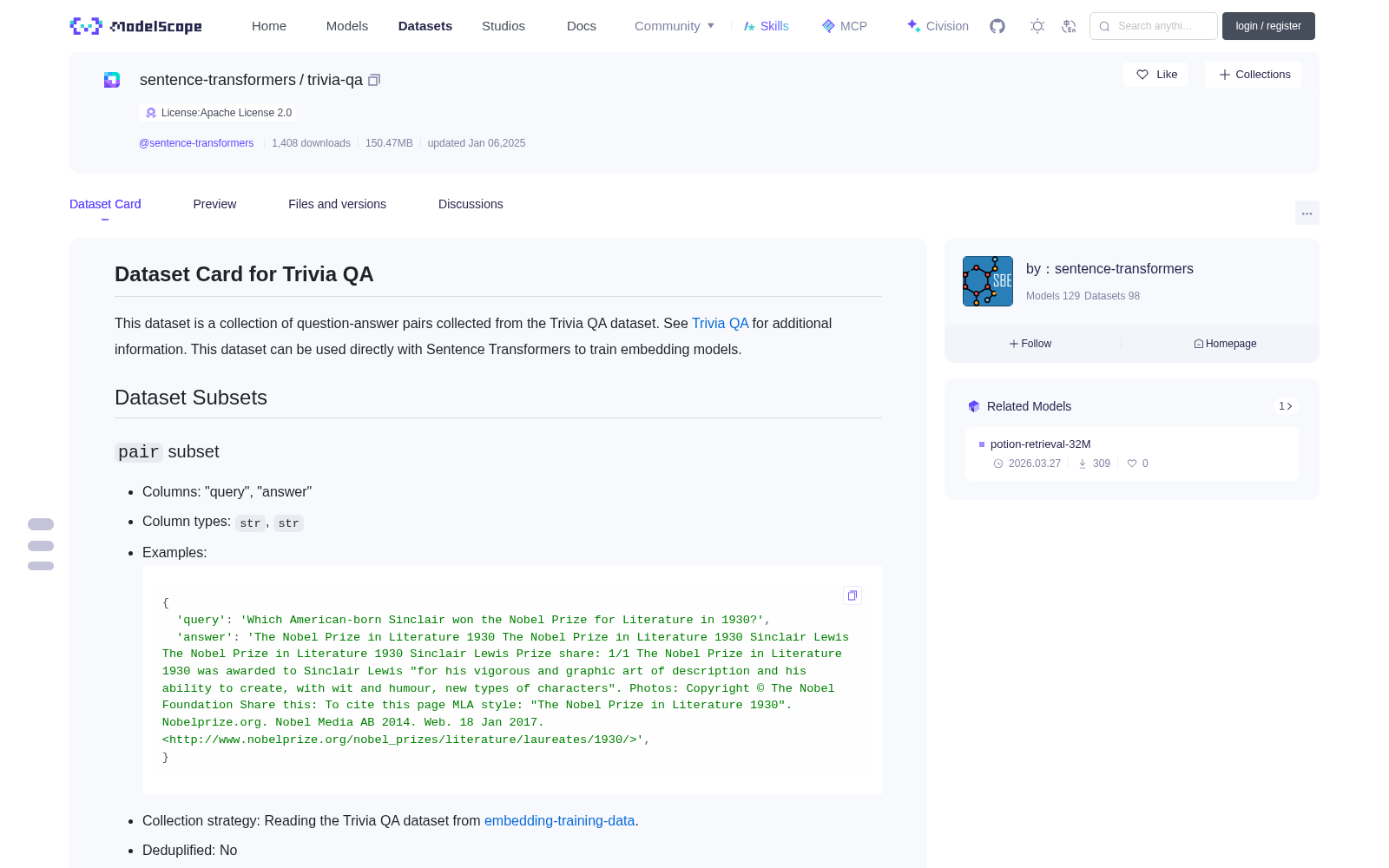Click the ModelScope logo

(x=136, y=26)
